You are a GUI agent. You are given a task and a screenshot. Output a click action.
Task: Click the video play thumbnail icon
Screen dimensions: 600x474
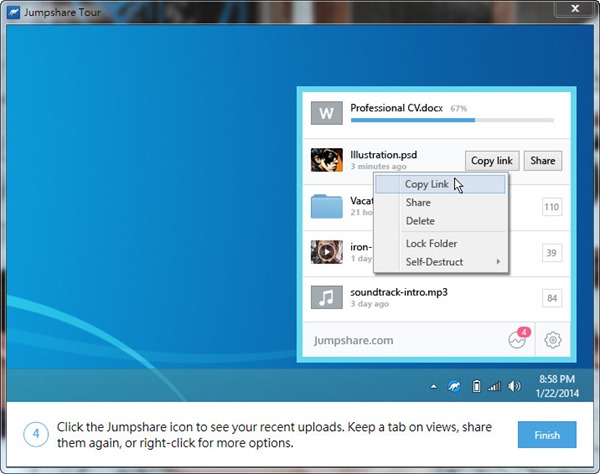click(327, 251)
